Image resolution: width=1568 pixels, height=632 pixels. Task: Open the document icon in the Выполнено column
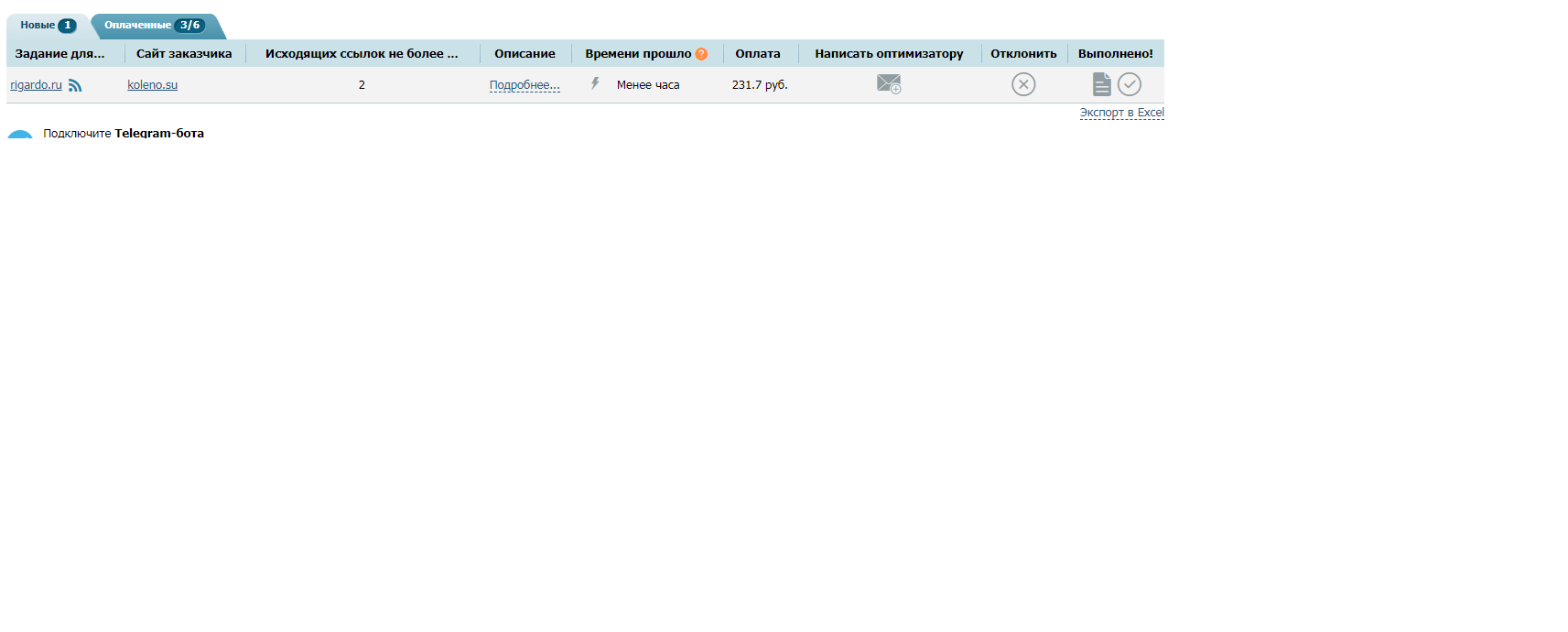pyautogui.click(x=1102, y=84)
